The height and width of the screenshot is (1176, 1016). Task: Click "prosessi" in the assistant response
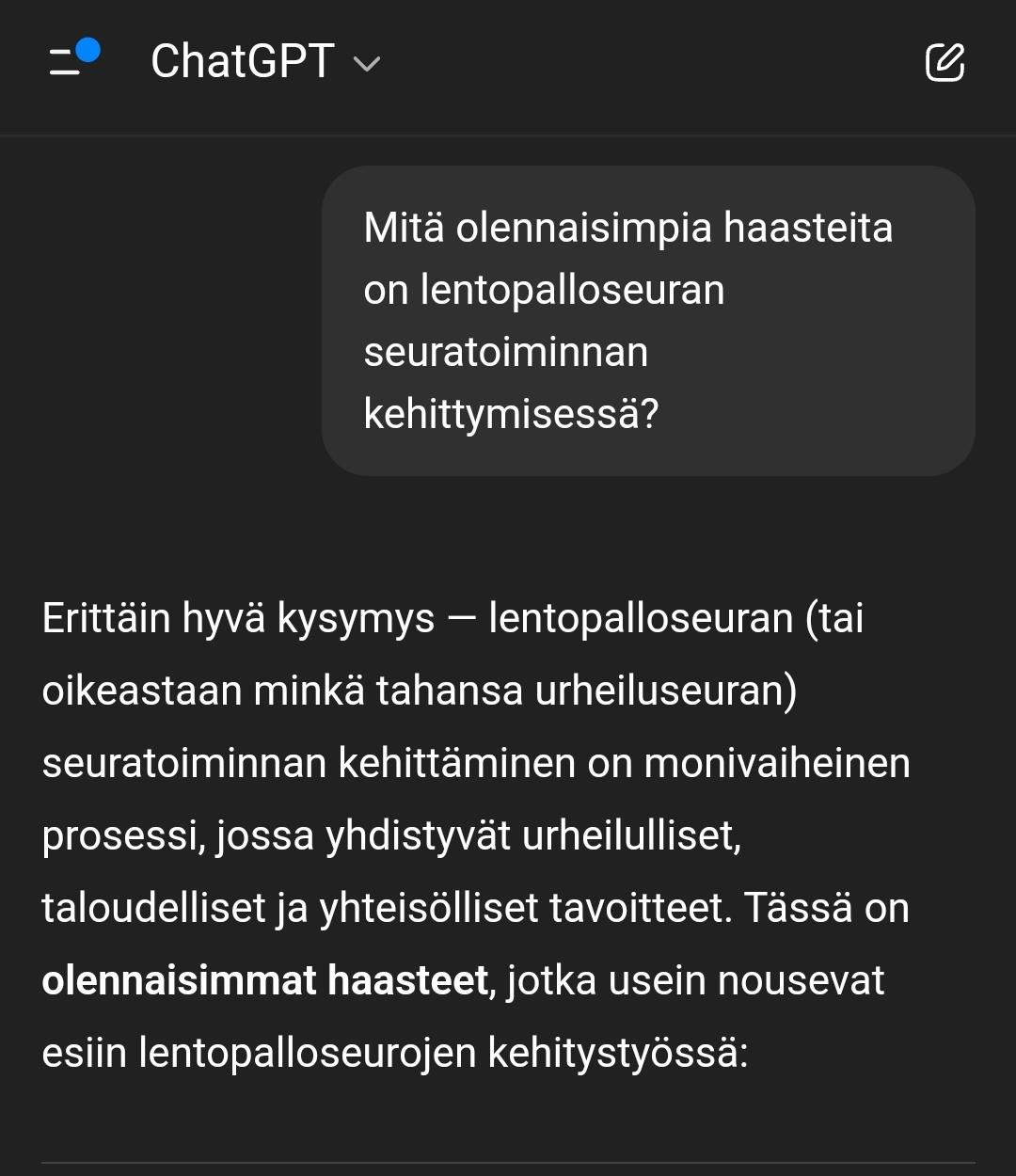121,835
